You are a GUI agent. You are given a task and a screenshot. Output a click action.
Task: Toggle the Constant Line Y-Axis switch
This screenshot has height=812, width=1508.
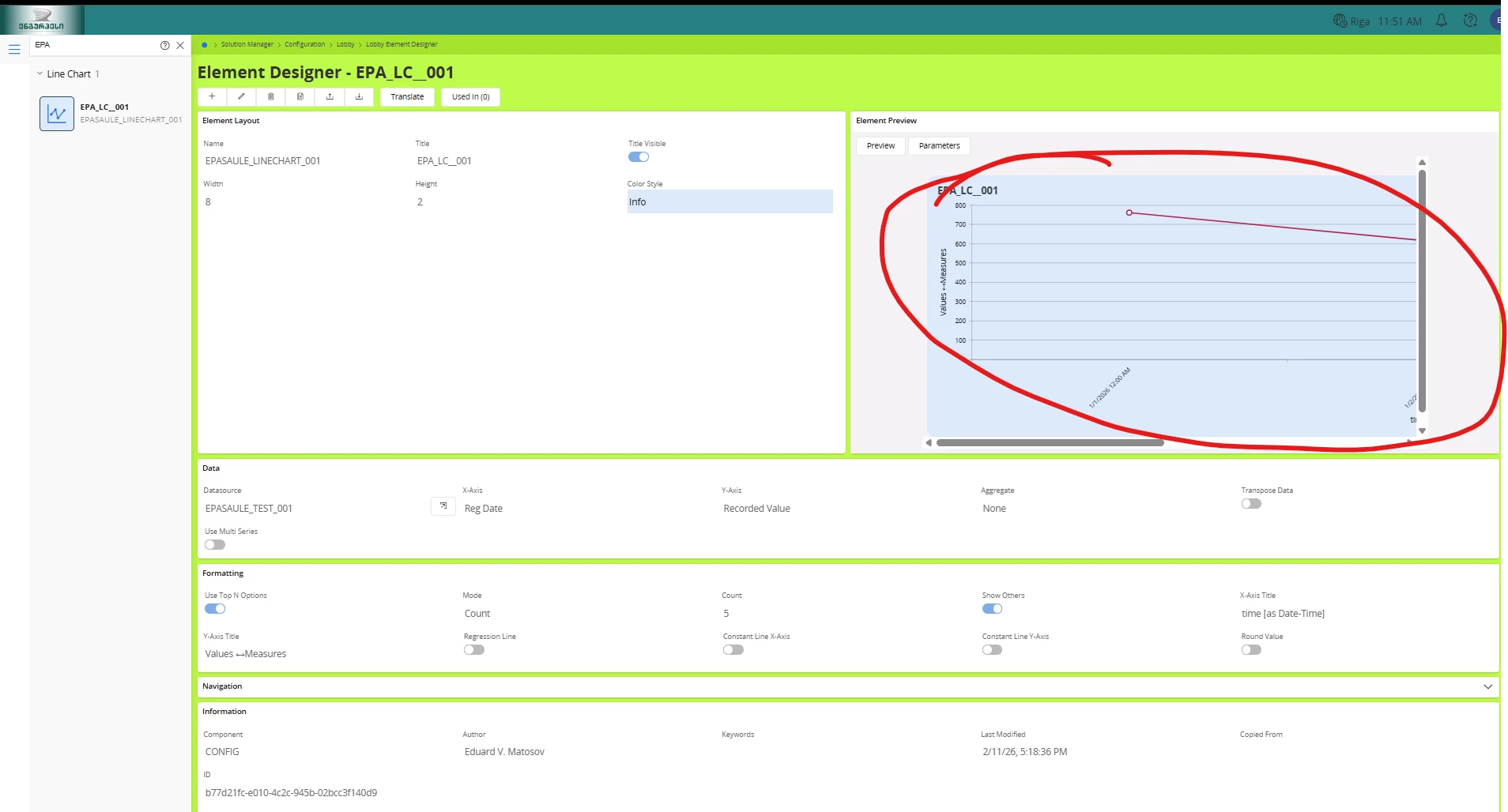(x=992, y=650)
